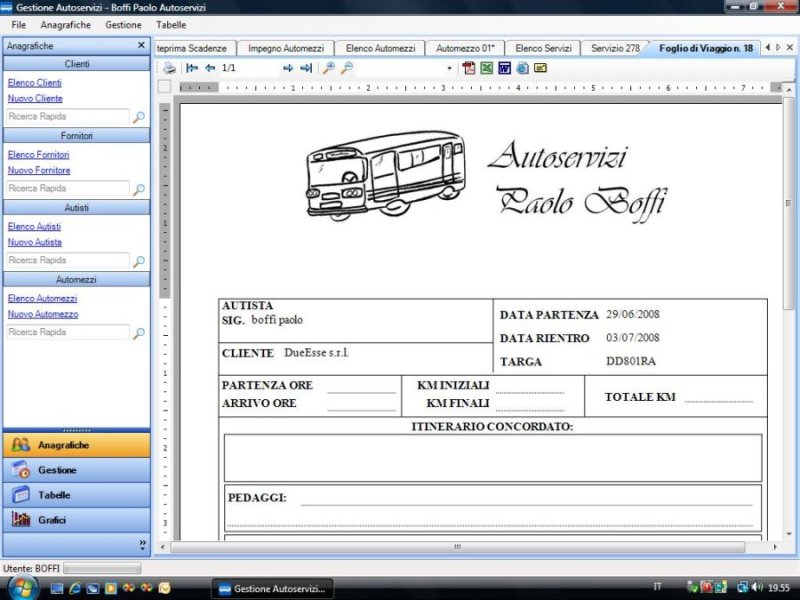Screen dimensions: 800x600
Task: Export report to Word
Action: point(504,68)
